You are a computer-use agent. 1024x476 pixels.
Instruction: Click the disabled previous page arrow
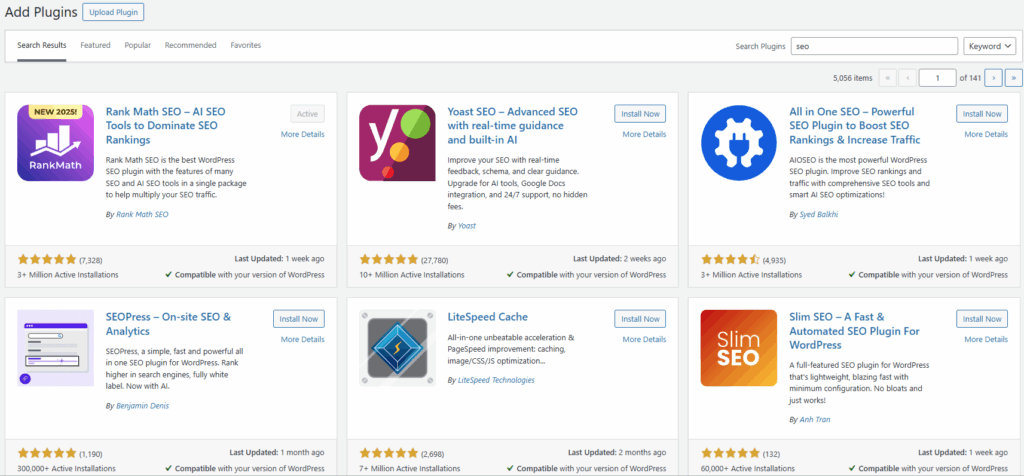pos(908,78)
